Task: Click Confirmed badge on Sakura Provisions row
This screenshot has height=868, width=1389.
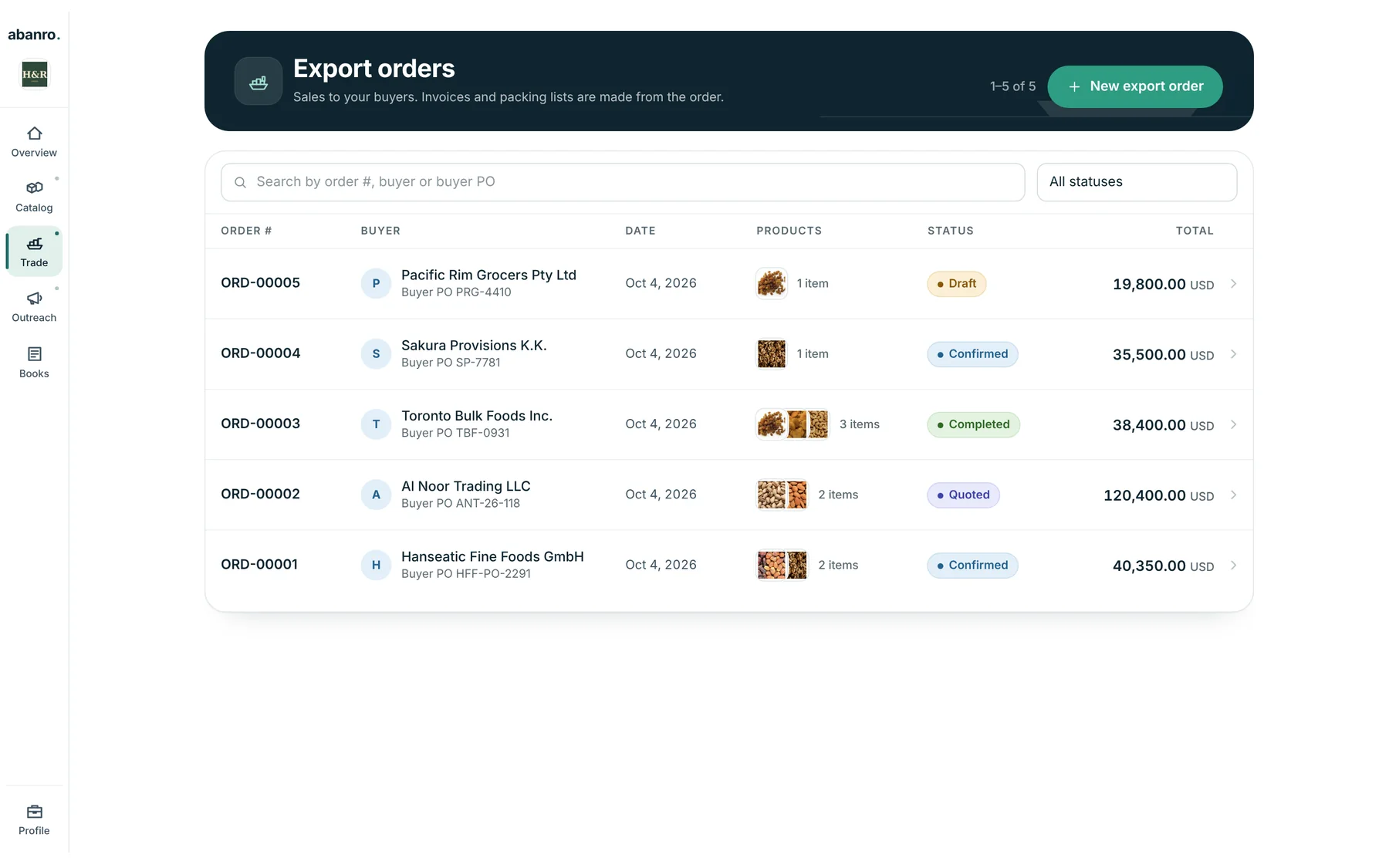Action: click(972, 354)
